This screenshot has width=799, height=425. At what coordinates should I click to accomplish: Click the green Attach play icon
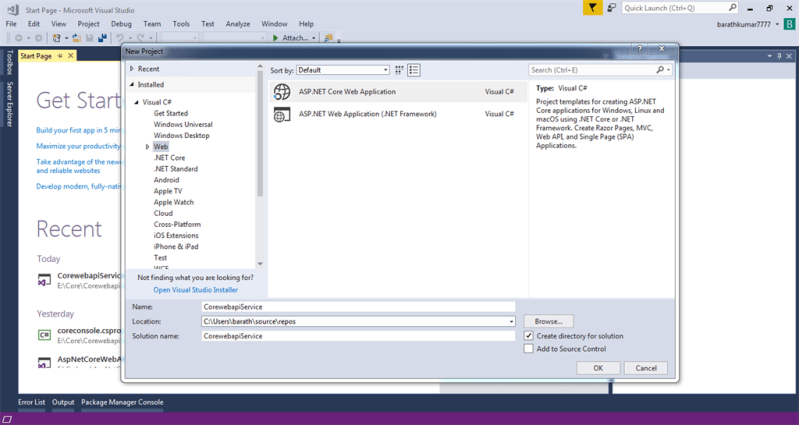click(275, 38)
